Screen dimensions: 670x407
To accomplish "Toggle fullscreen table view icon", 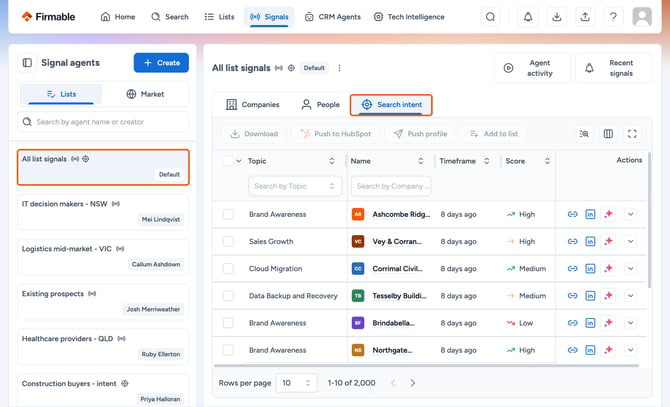I will [x=632, y=134].
